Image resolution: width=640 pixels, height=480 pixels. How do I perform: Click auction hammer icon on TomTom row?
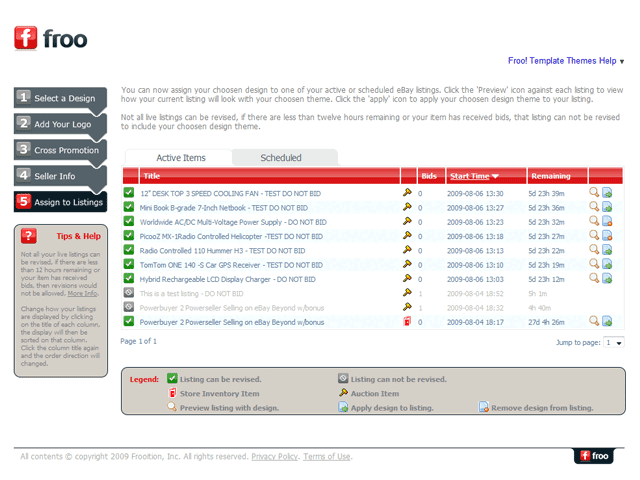click(x=407, y=264)
